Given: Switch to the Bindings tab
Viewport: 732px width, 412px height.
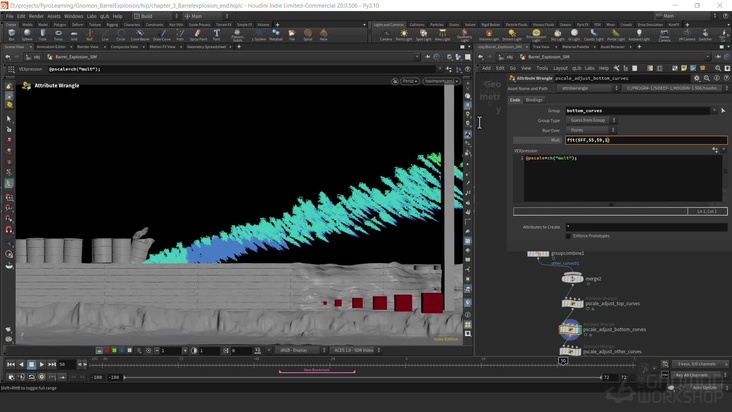Looking at the screenshot, I should coord(534,100).
